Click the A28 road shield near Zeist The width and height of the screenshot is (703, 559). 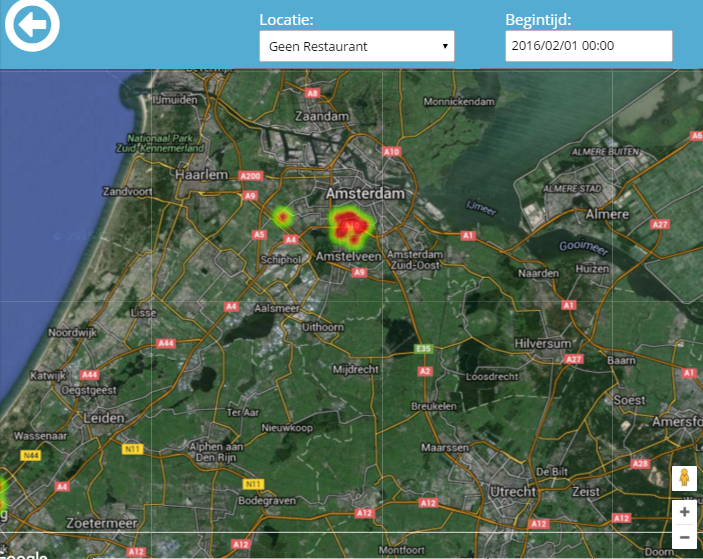coord(640,464)
